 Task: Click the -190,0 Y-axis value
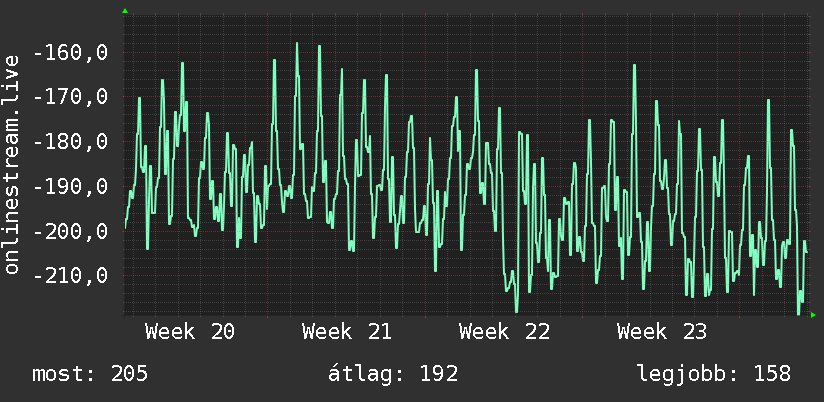pos(71,187)
